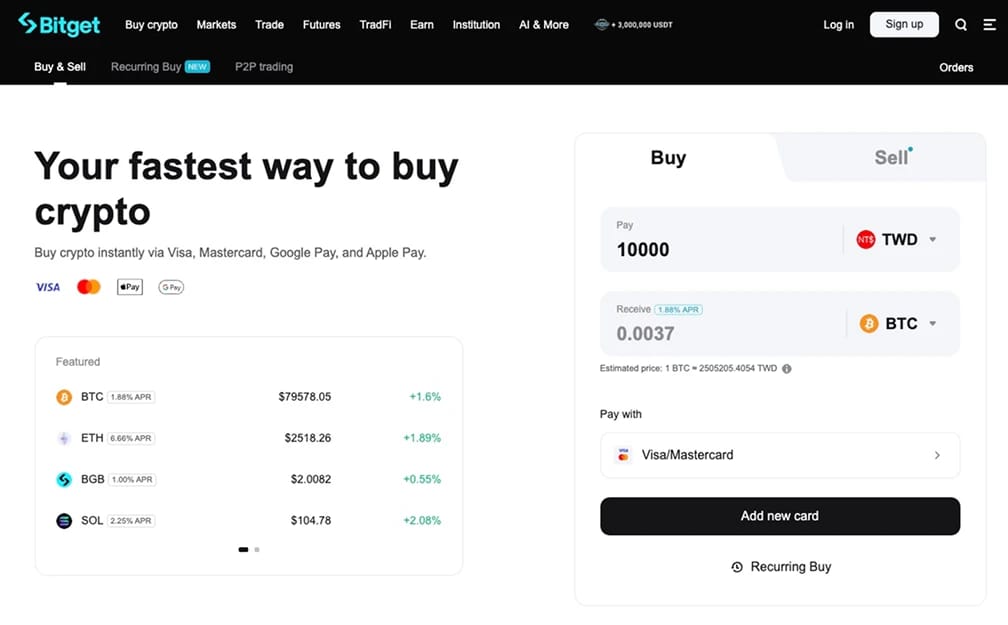Open the TWD currency dropdown arrow

tap(932, 240)
